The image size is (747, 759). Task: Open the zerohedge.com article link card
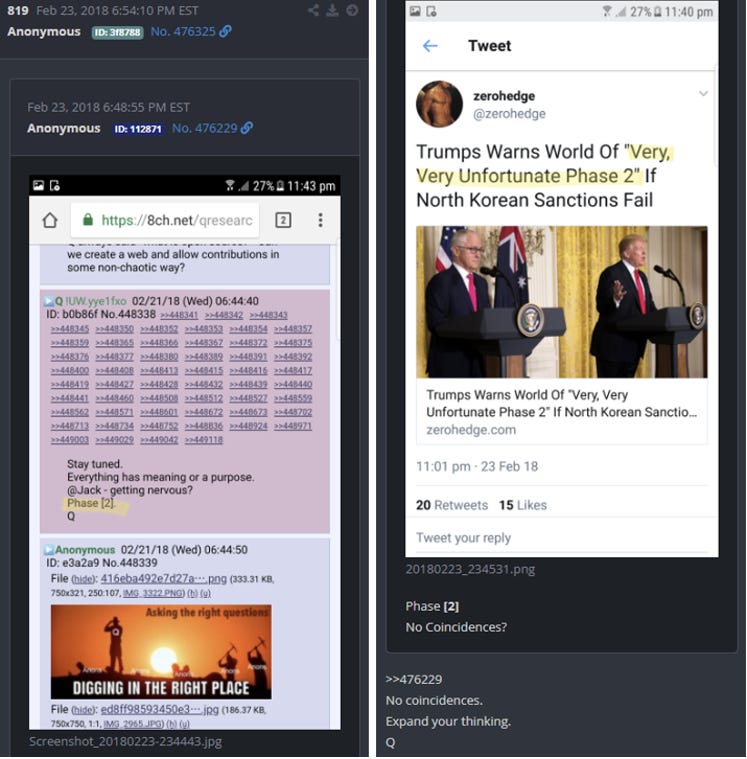[562, 335]
